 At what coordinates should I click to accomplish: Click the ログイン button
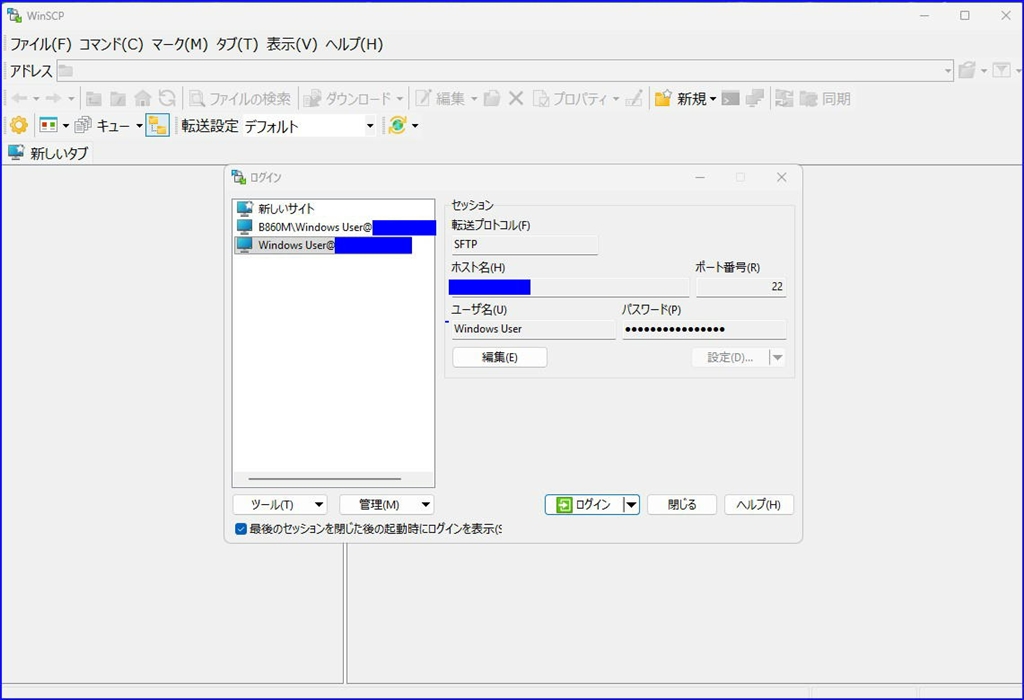coord(584,504)
